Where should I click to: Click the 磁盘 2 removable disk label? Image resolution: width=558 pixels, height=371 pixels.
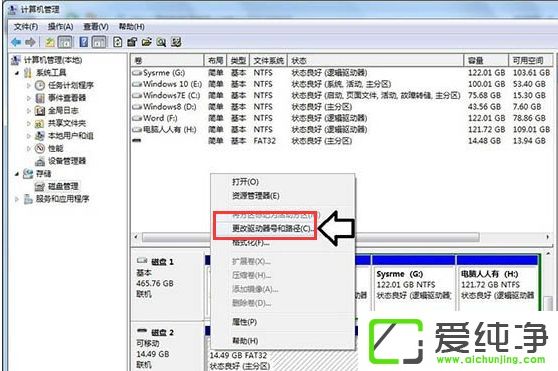coord(163,333)
